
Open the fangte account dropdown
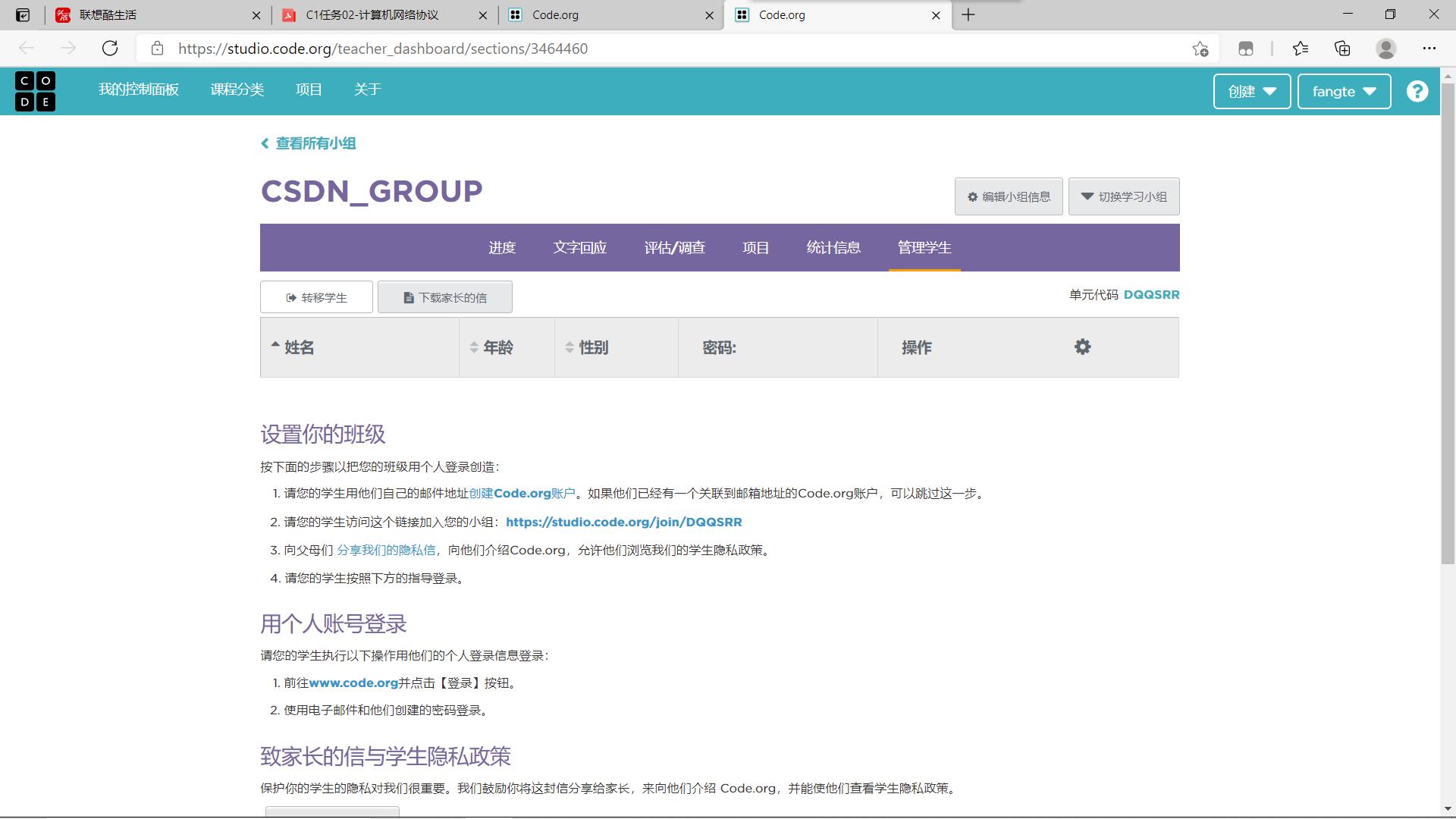click(x=1344, y=91)
